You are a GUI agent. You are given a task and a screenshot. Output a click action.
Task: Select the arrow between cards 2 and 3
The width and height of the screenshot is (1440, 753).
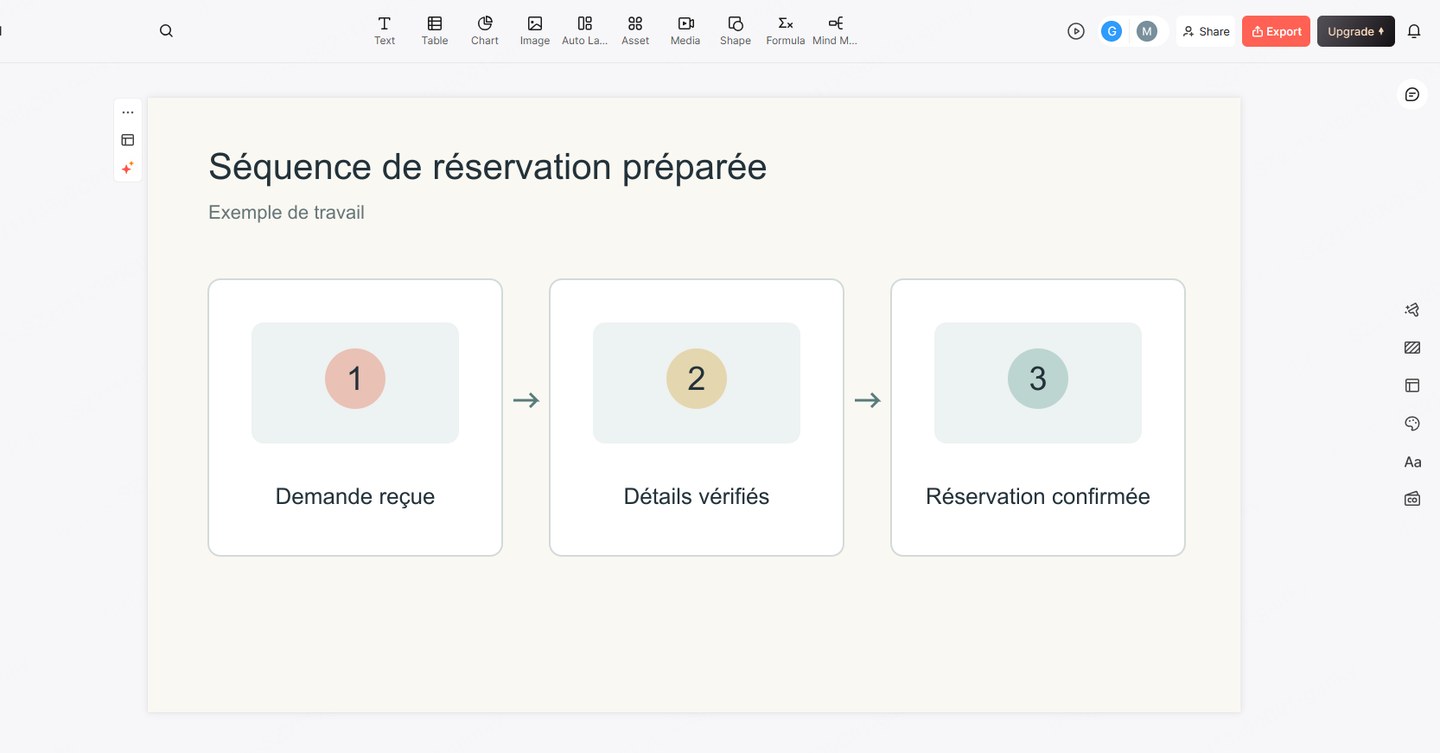(x=867, y=400)
